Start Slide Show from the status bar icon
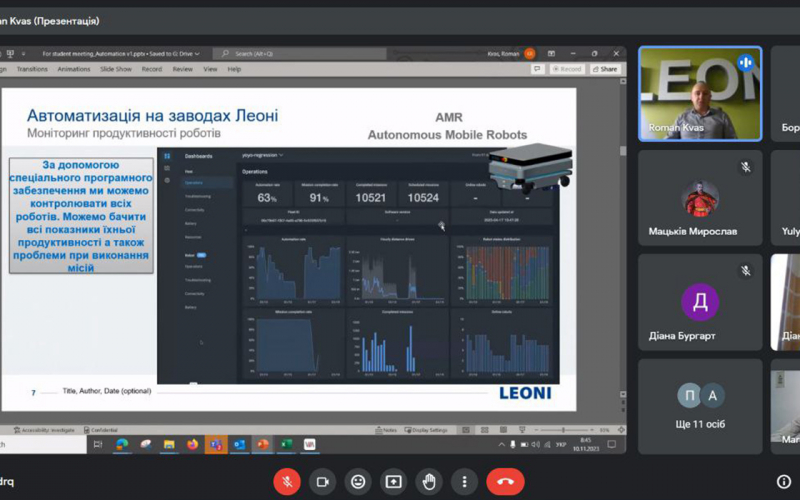800x500 pixels. (x=522, y=430)
